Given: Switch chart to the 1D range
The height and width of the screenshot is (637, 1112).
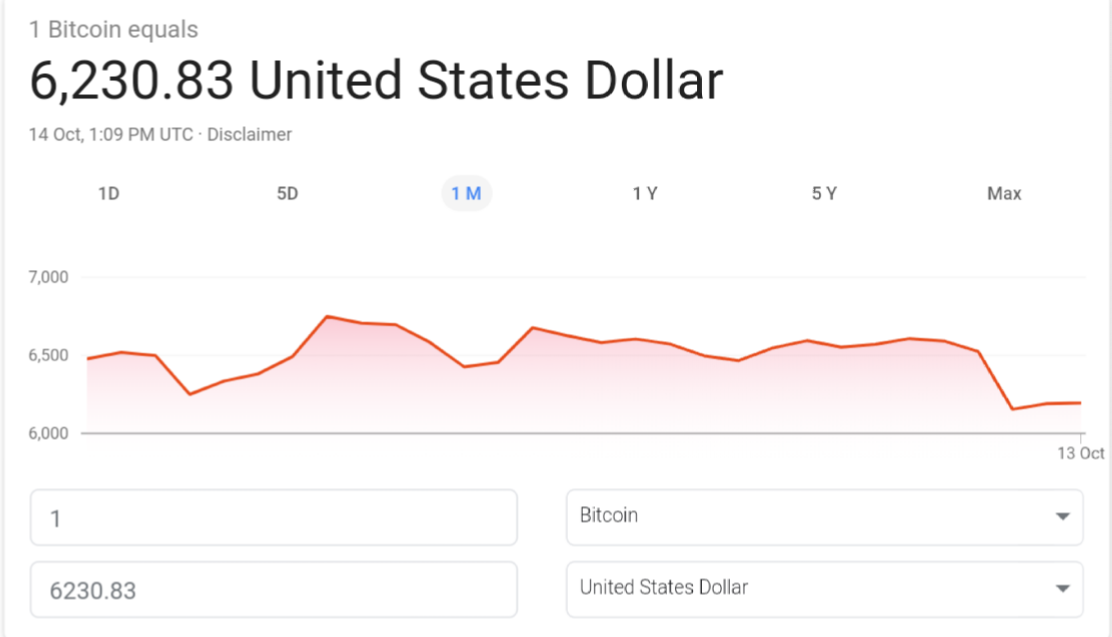Looking at the screenshot, I should pos(109,193).
